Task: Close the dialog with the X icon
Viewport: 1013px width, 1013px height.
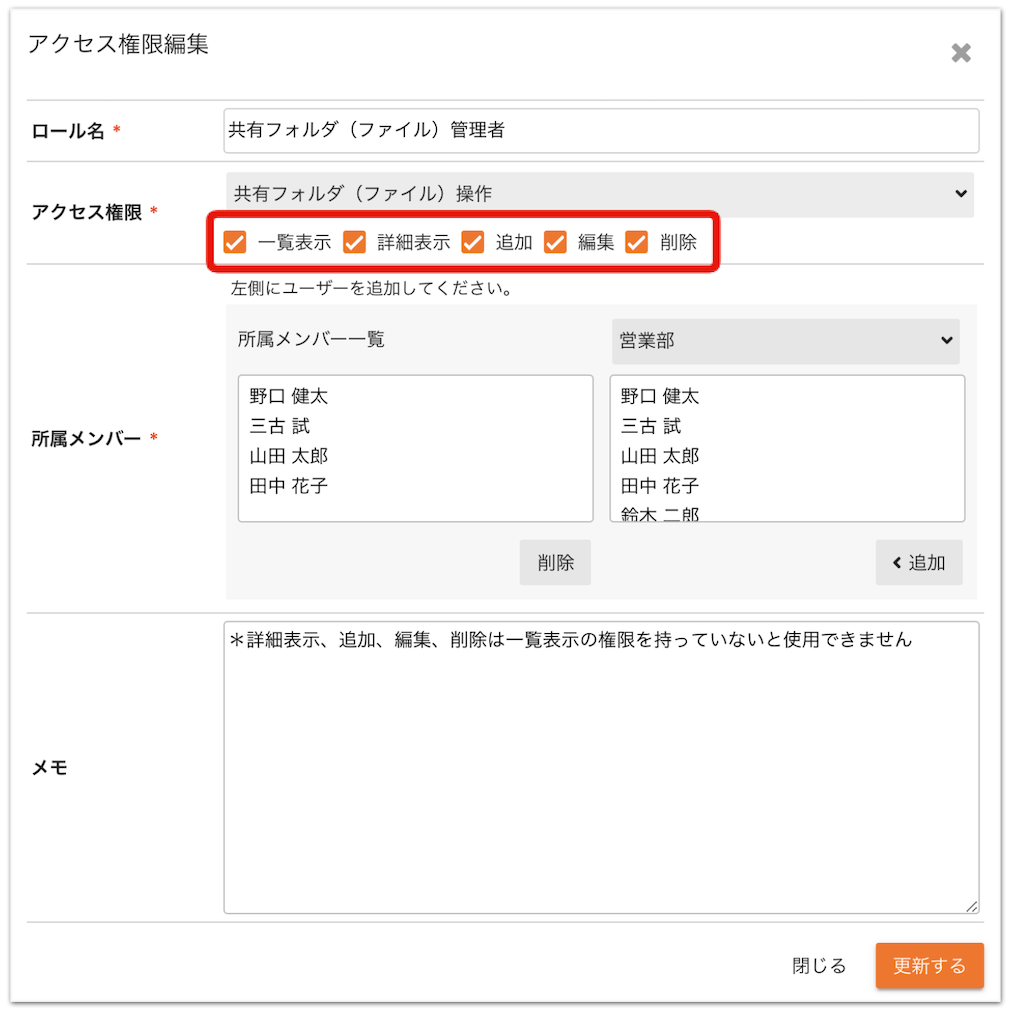Action: tap(961, 53)
